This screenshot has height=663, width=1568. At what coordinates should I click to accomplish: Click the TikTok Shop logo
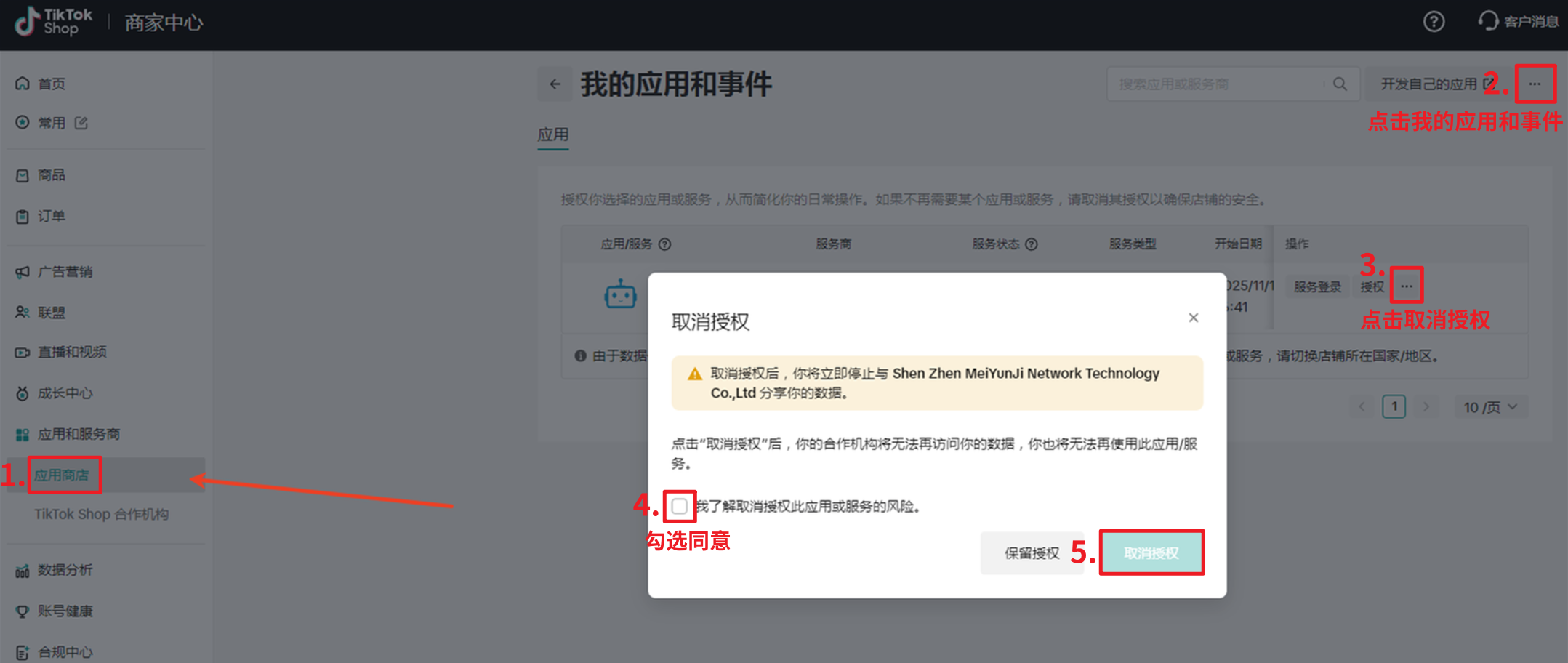point(54,22)
